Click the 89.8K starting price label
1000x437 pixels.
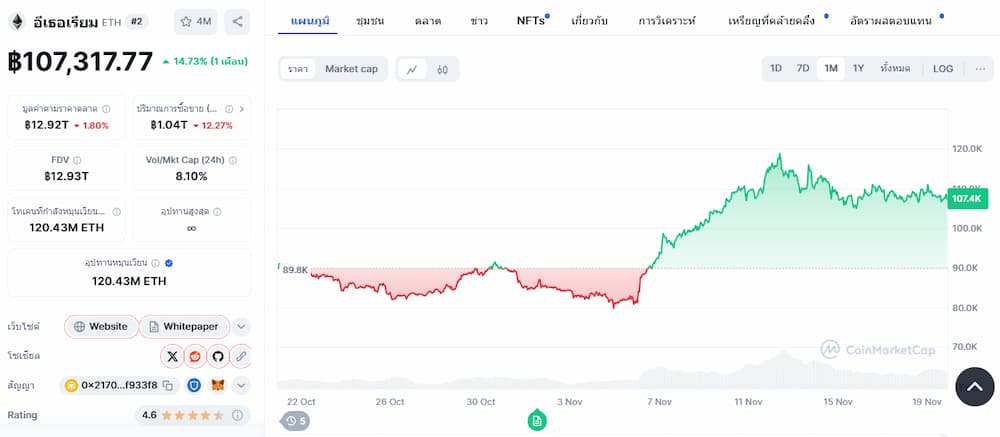(x=295, y=270)
